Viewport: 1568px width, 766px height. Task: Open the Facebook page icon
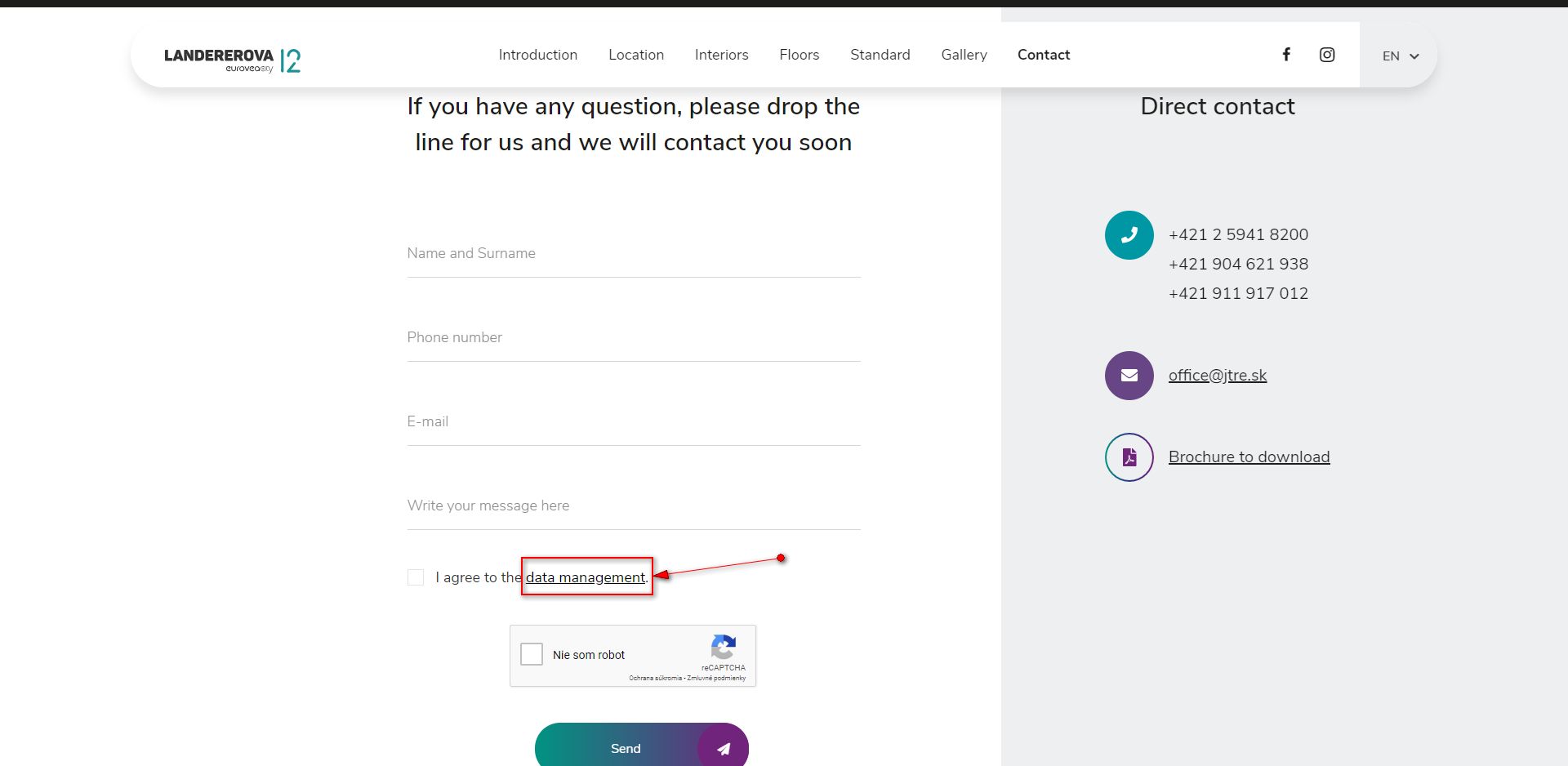tap(1286, 55)
